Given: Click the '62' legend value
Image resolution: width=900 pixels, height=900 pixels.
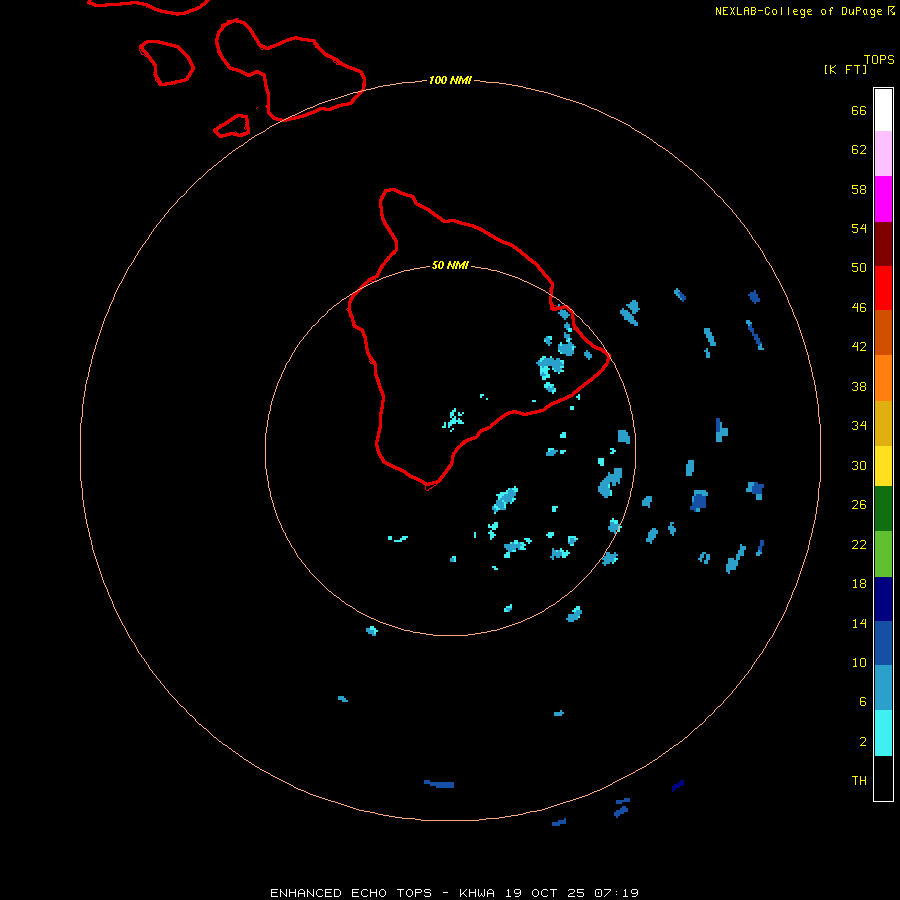Looking at the screenshot, I should 859,150.
